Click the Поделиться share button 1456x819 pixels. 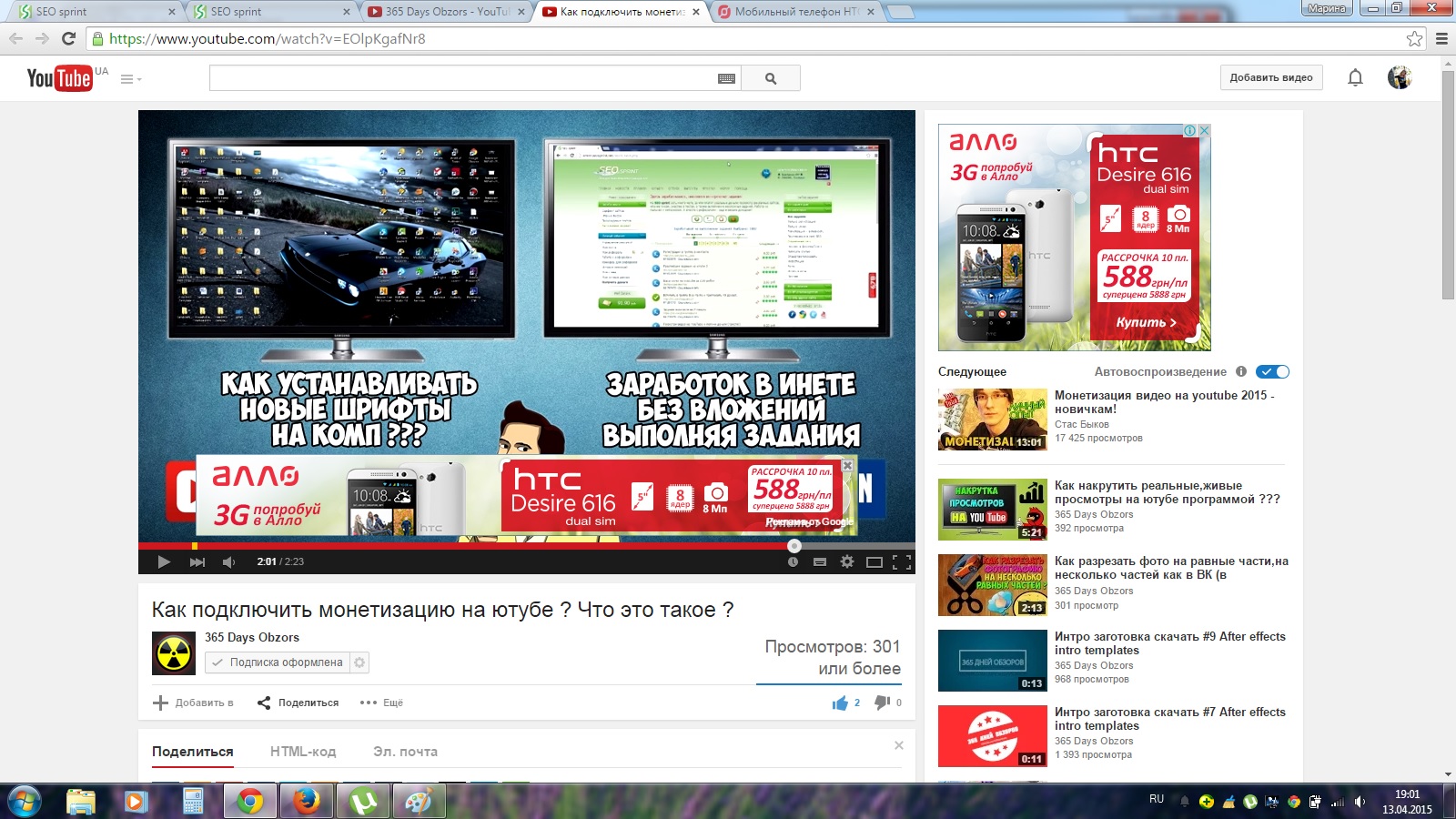pyautogui.click(x=298, y=703)
